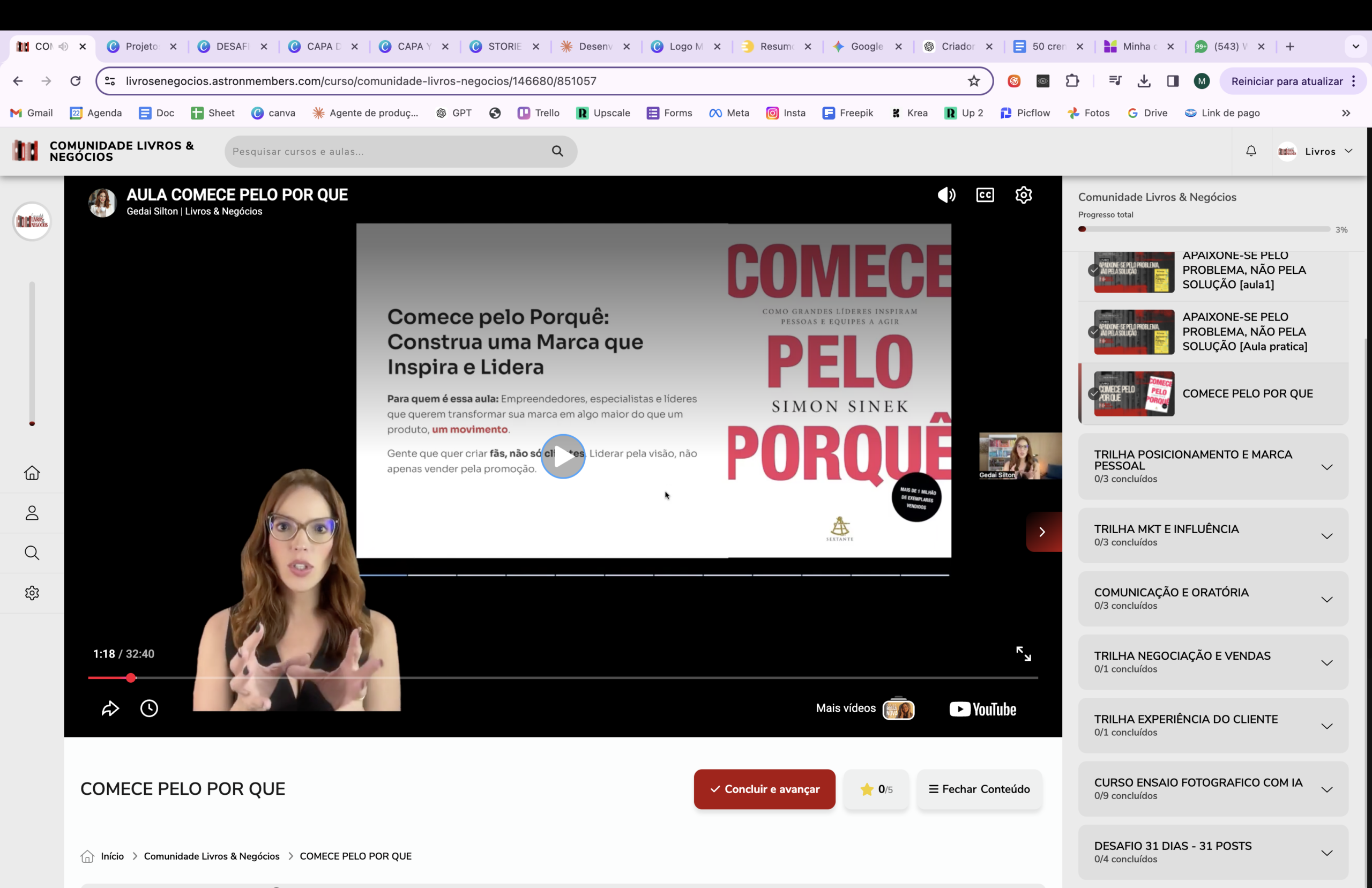This screenshot has width=1372, height=888.
Task: Switch to the DESAFI tab
Action: point(232,47)
